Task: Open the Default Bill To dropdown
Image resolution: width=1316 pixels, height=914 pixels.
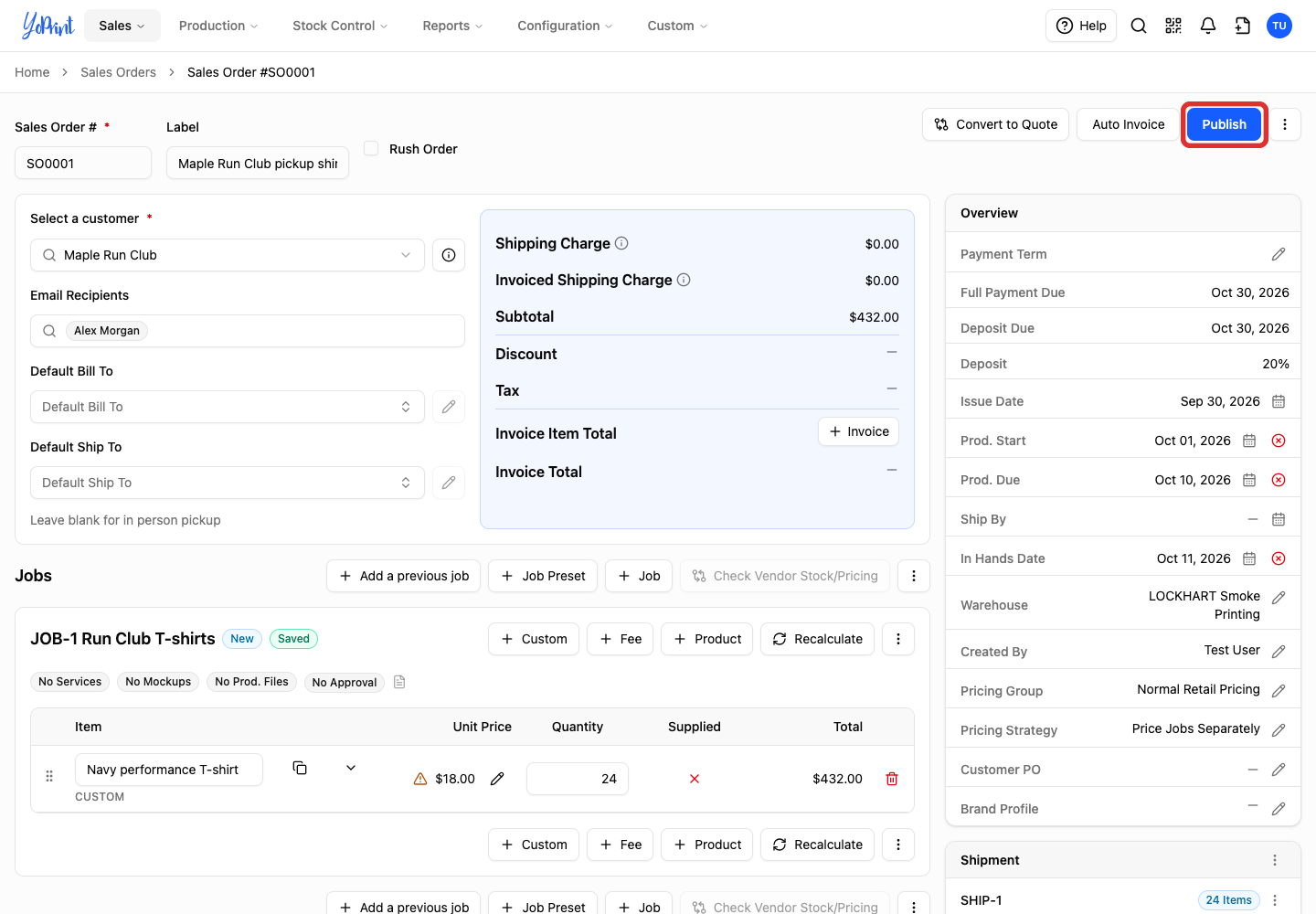Action: [x=228, y=407]
